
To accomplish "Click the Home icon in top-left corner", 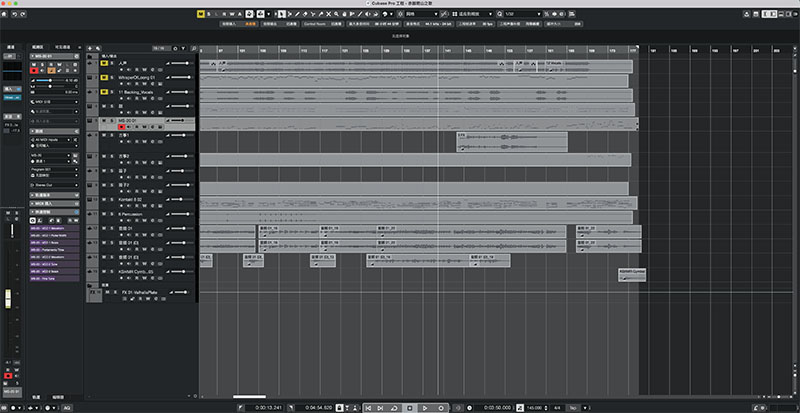I will tap(4, 14).
